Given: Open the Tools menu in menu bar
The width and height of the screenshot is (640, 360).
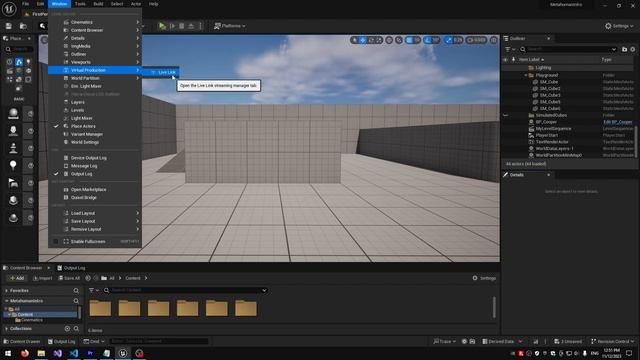Looking at the screenshot, I should click(80, 4).
